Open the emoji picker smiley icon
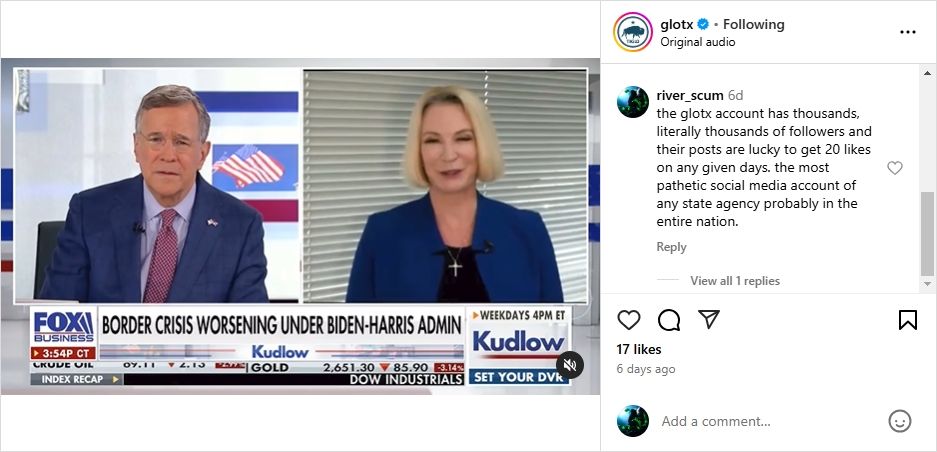The width and height of the screenshot is (937, 452). [900, 421]
